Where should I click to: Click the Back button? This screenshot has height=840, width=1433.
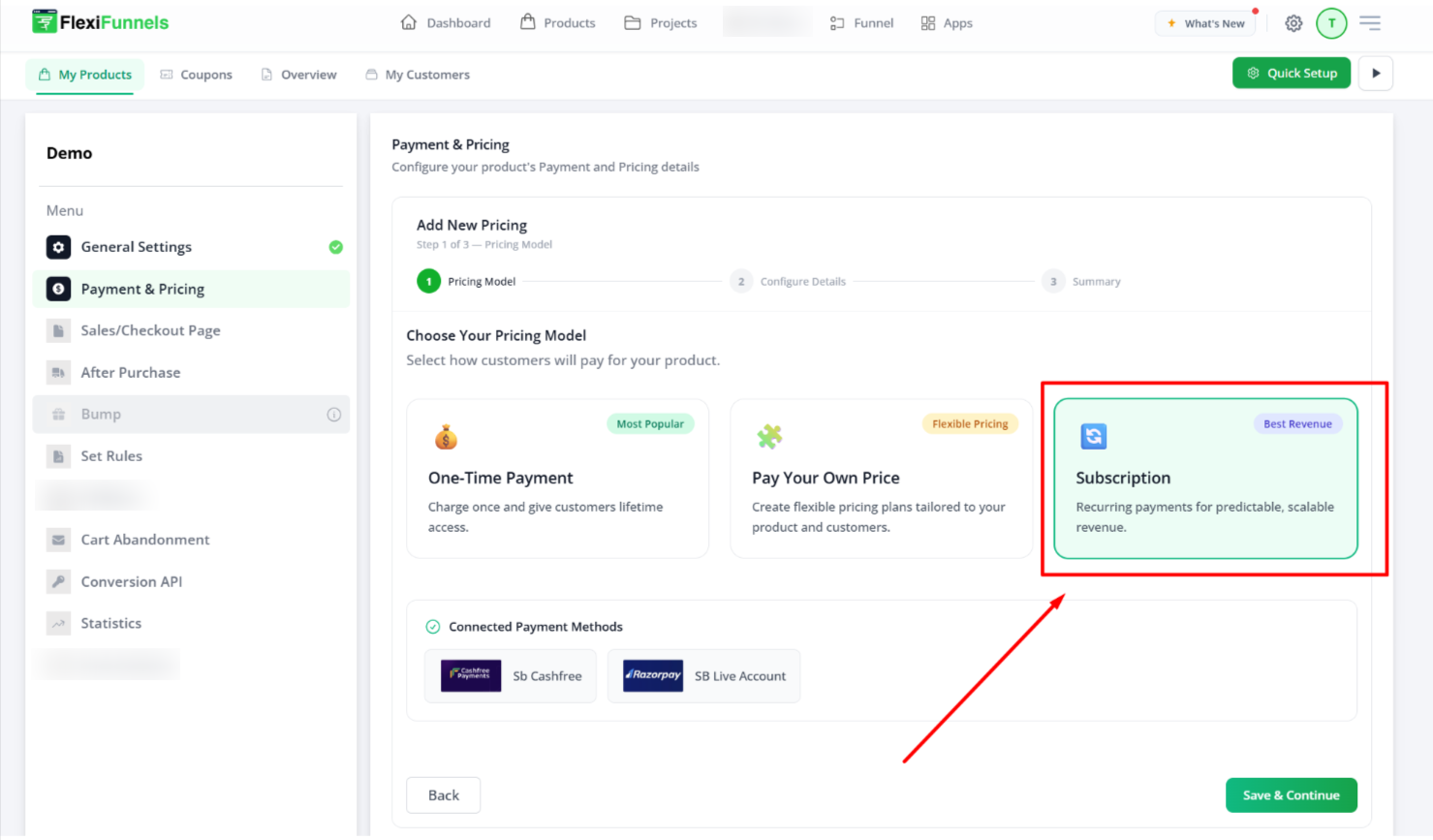(x=444, y=795)
